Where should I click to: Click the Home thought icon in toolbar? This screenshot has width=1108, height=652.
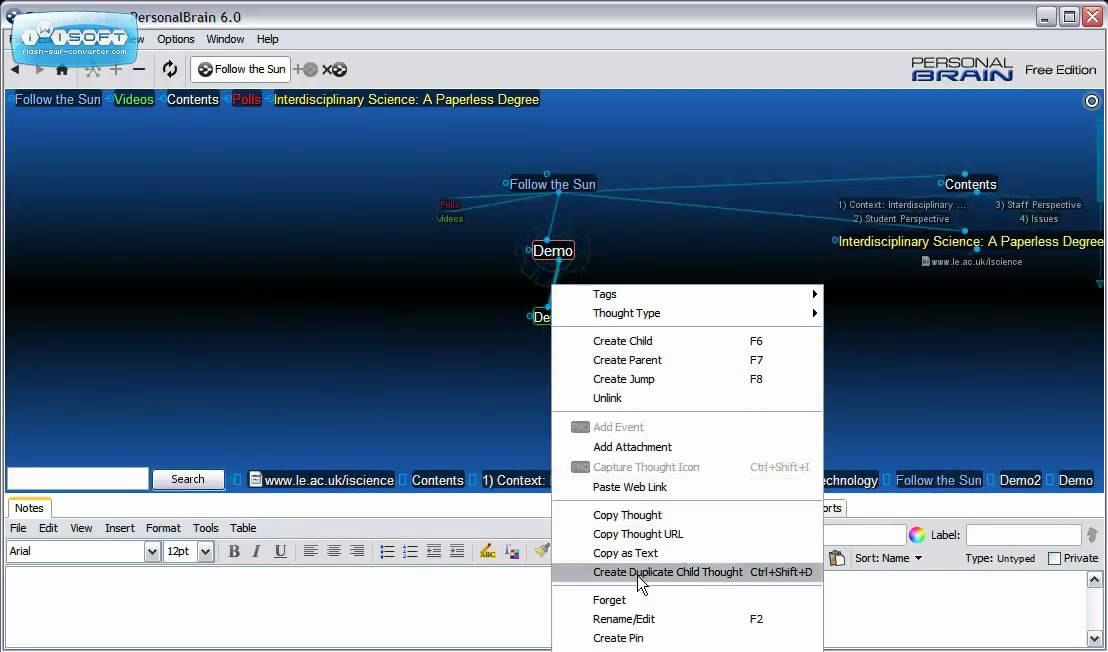62,69
